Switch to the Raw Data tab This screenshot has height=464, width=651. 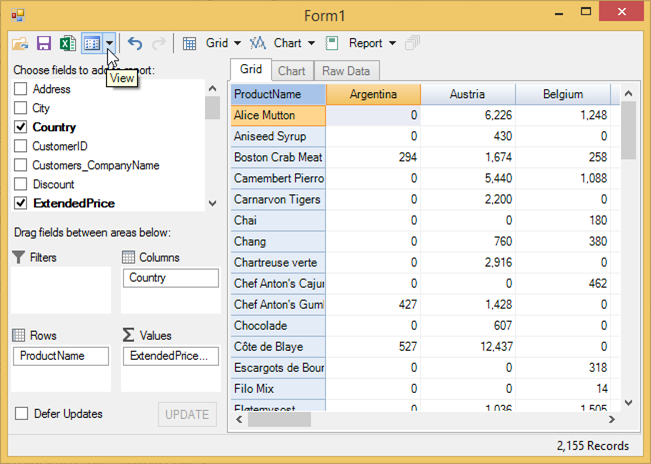pos(345,71)
